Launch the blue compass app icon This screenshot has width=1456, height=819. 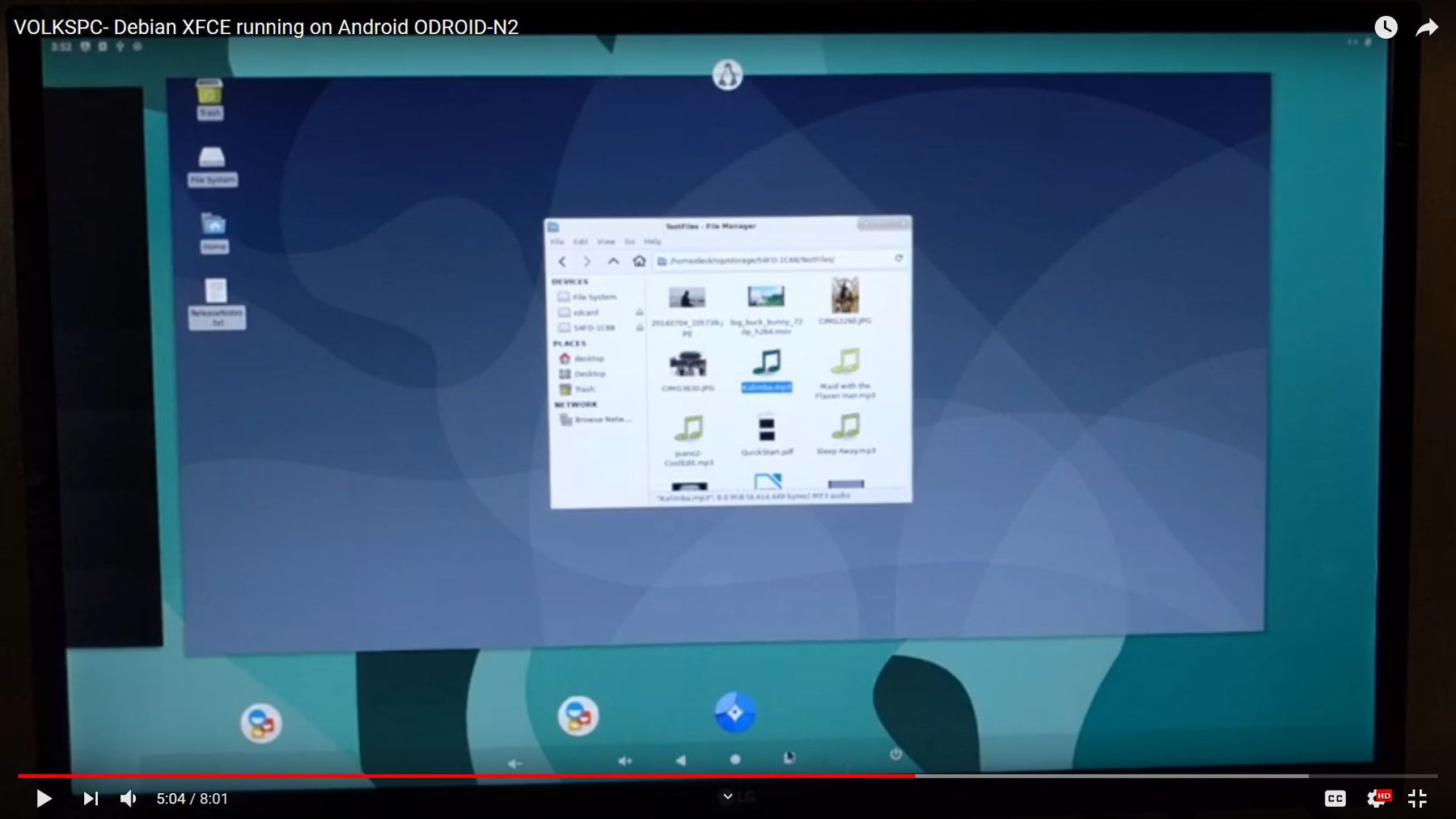734,712
